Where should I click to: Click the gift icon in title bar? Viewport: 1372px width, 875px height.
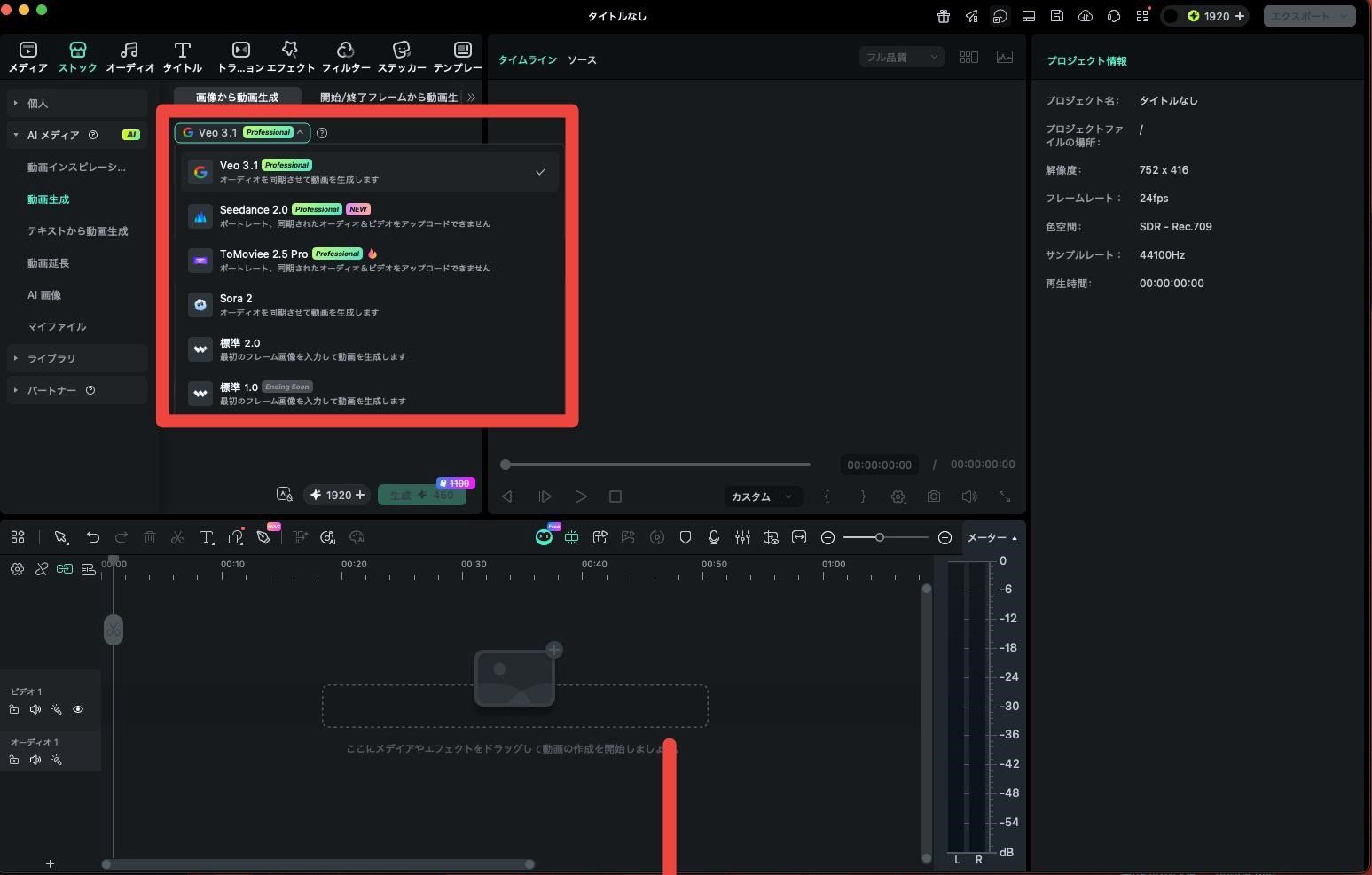[x=944, y=16]
